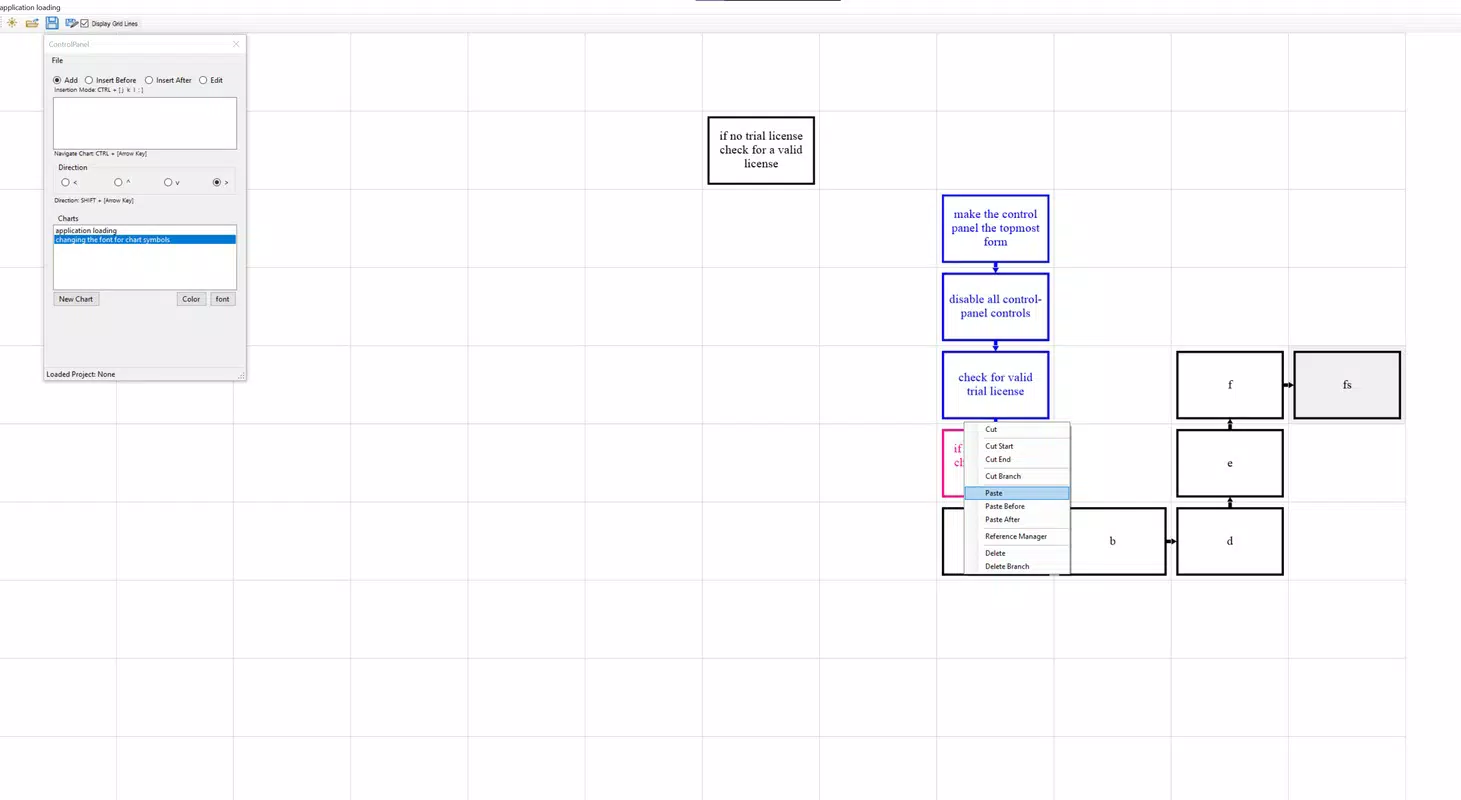Choose the left direction radio button
Screen dimensions: 1461x800
point(65,182)
